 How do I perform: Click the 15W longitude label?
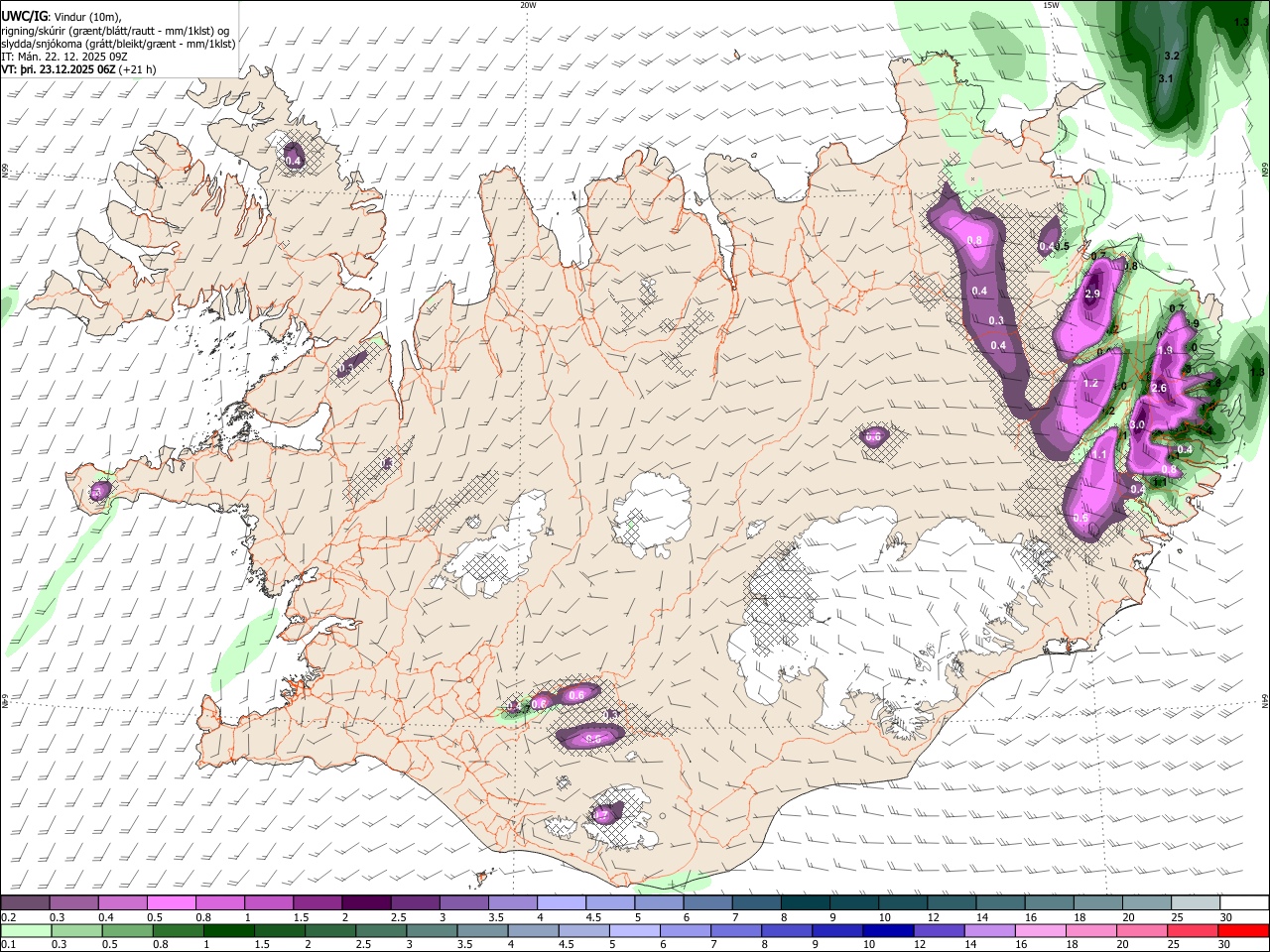click(1051, 5)
